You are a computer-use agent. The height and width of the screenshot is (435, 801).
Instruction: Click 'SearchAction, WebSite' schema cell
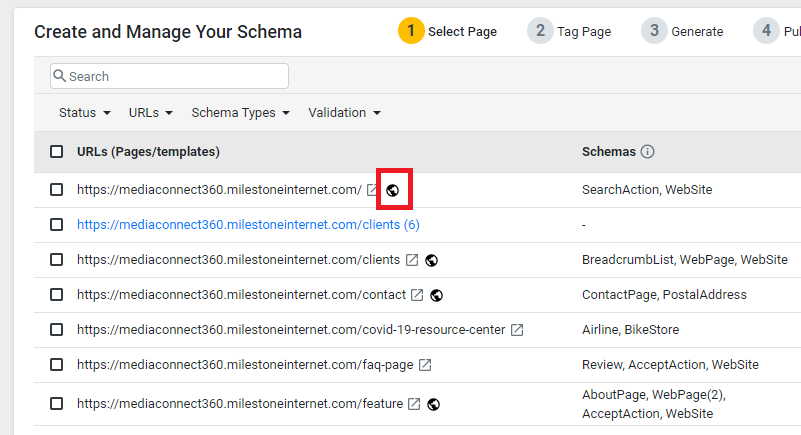(x=647, y=190)
